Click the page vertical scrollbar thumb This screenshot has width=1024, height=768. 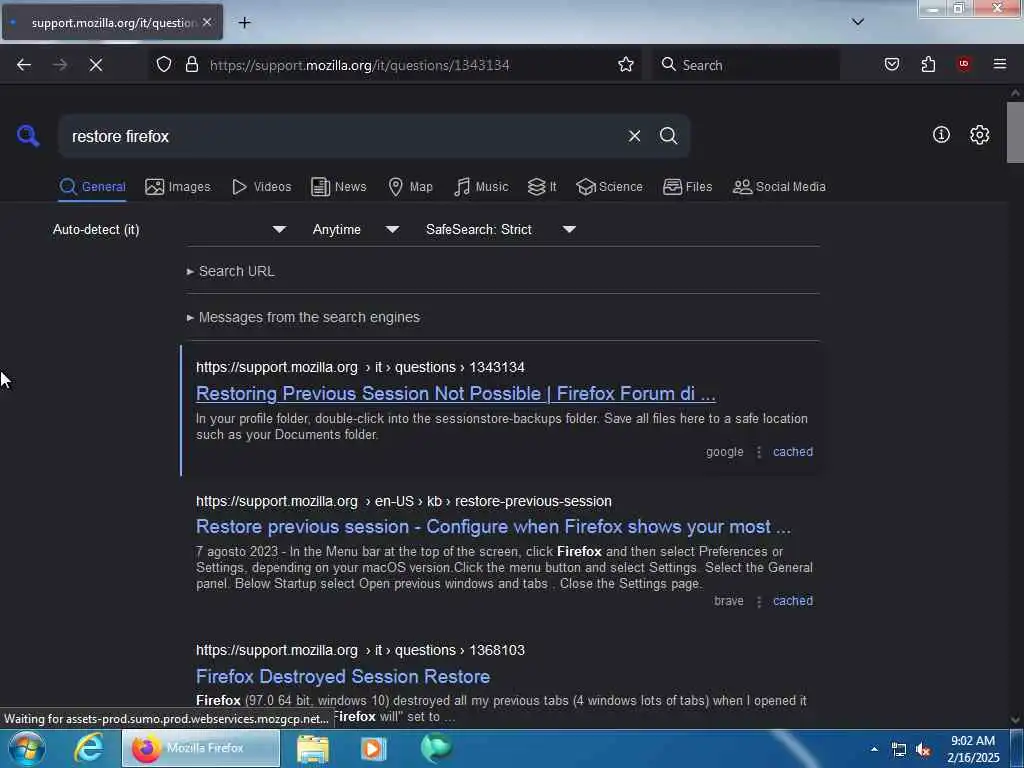(1015, 133)
